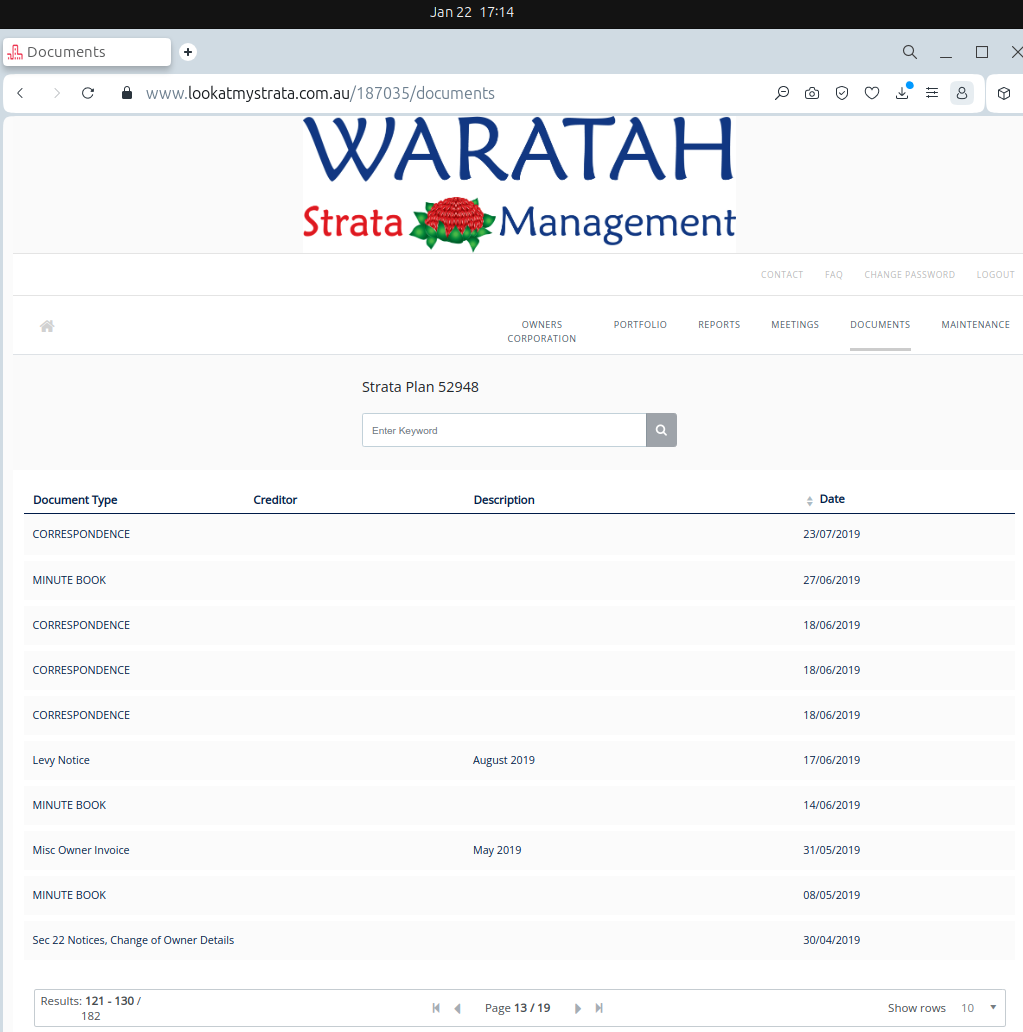
Task: Go to first page of results
Action: coord(436,1008)
